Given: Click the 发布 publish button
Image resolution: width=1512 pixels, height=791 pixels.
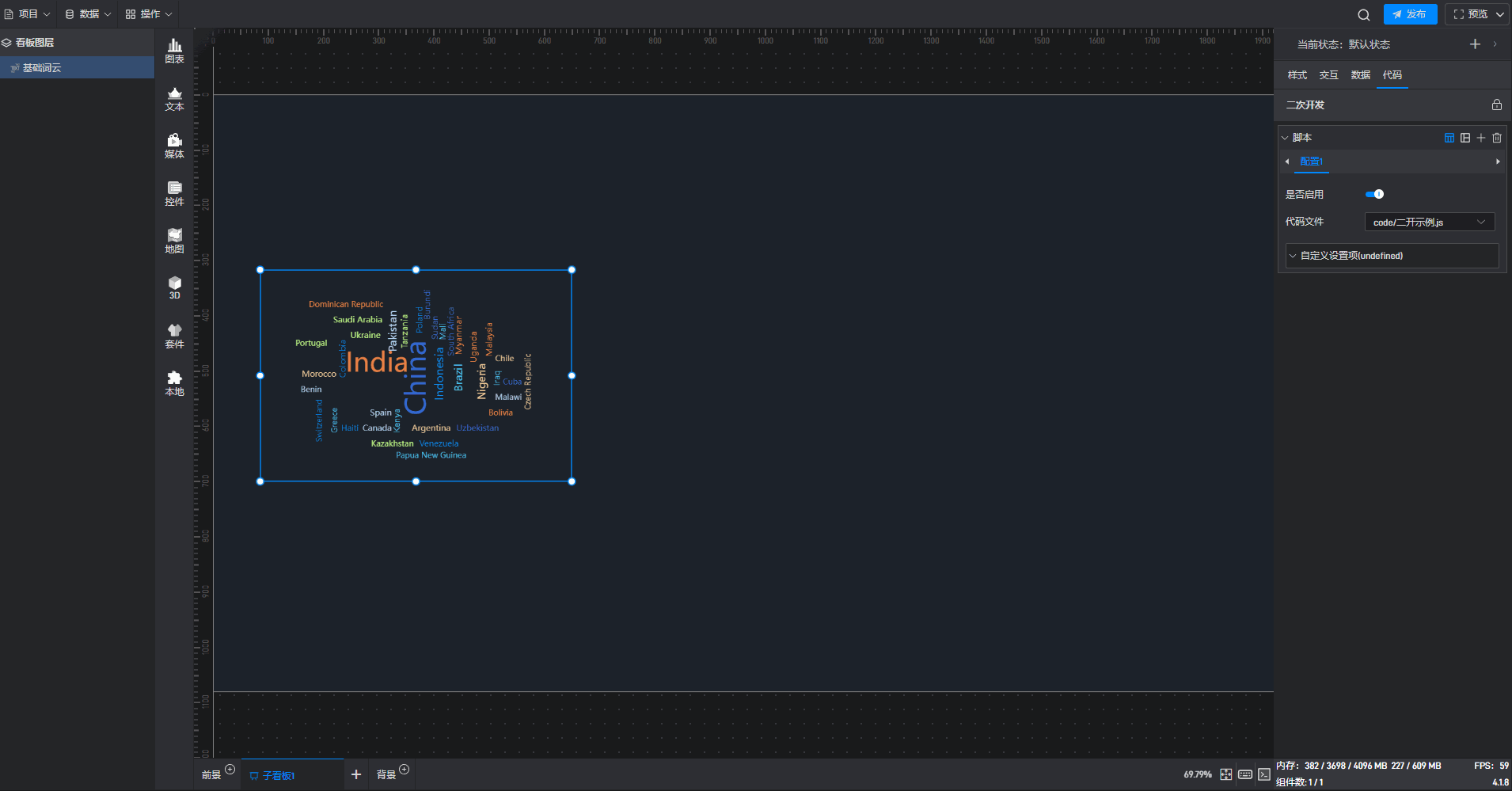Looking at the screenshot, I should tap(1409, 14).
